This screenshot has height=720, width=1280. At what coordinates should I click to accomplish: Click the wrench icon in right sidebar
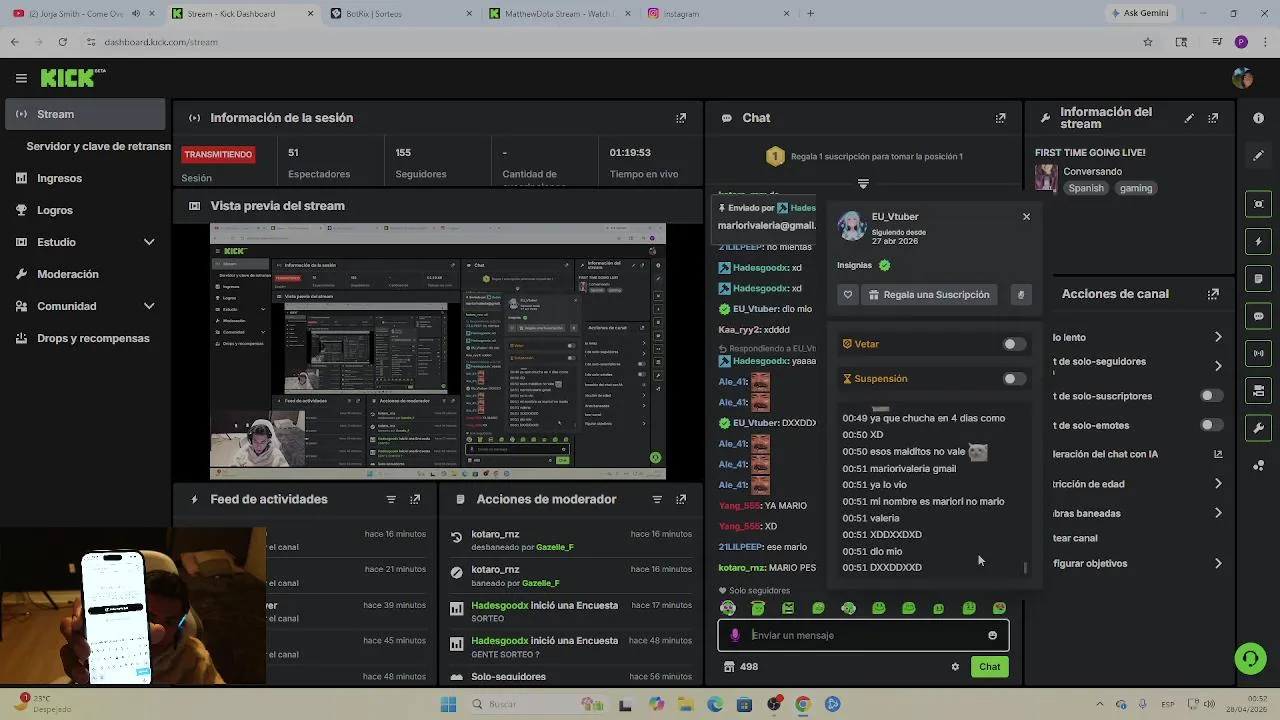pyautogui.click(x=1258, y=428)
